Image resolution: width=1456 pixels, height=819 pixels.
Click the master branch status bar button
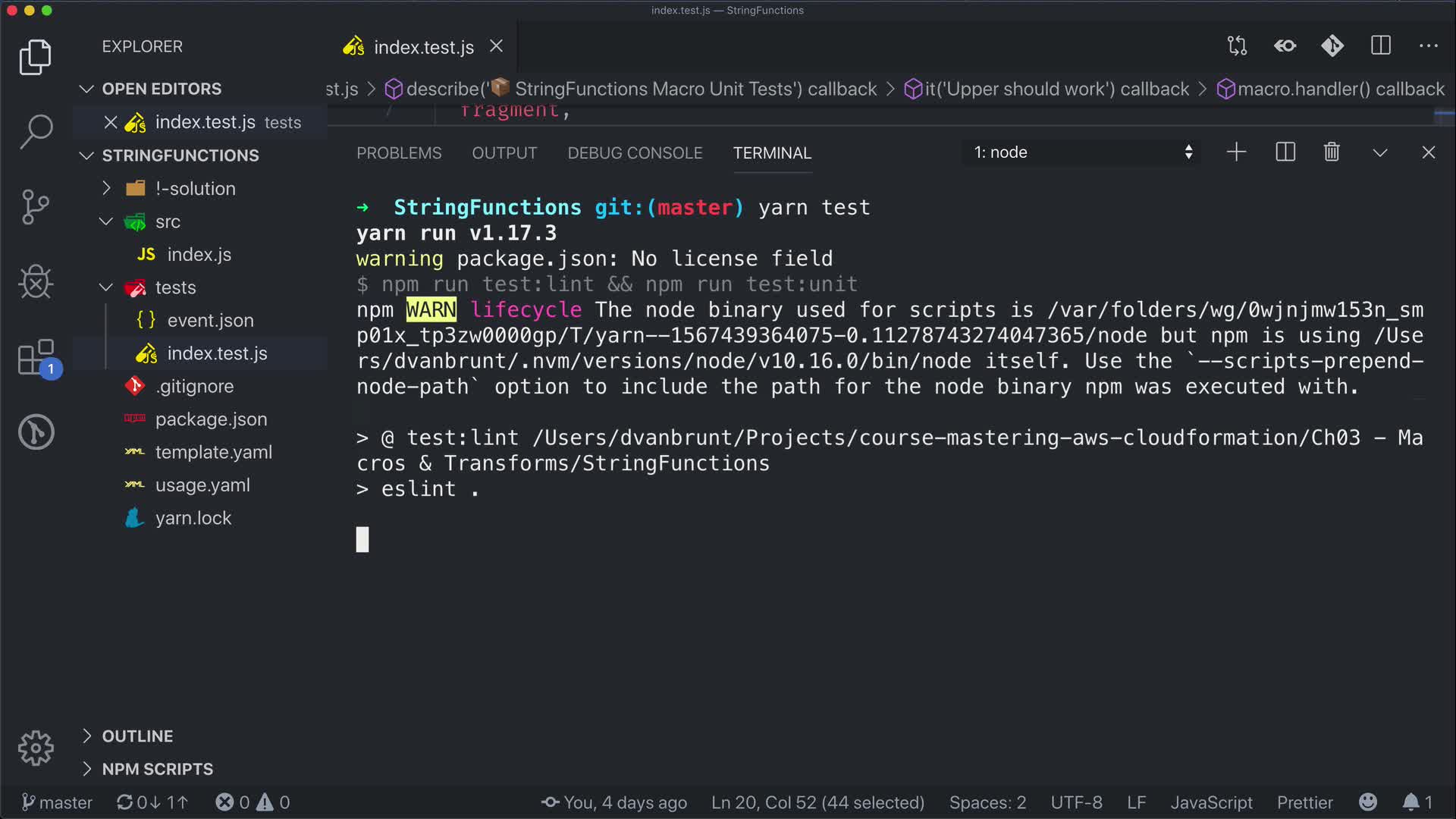pos(57,802)
